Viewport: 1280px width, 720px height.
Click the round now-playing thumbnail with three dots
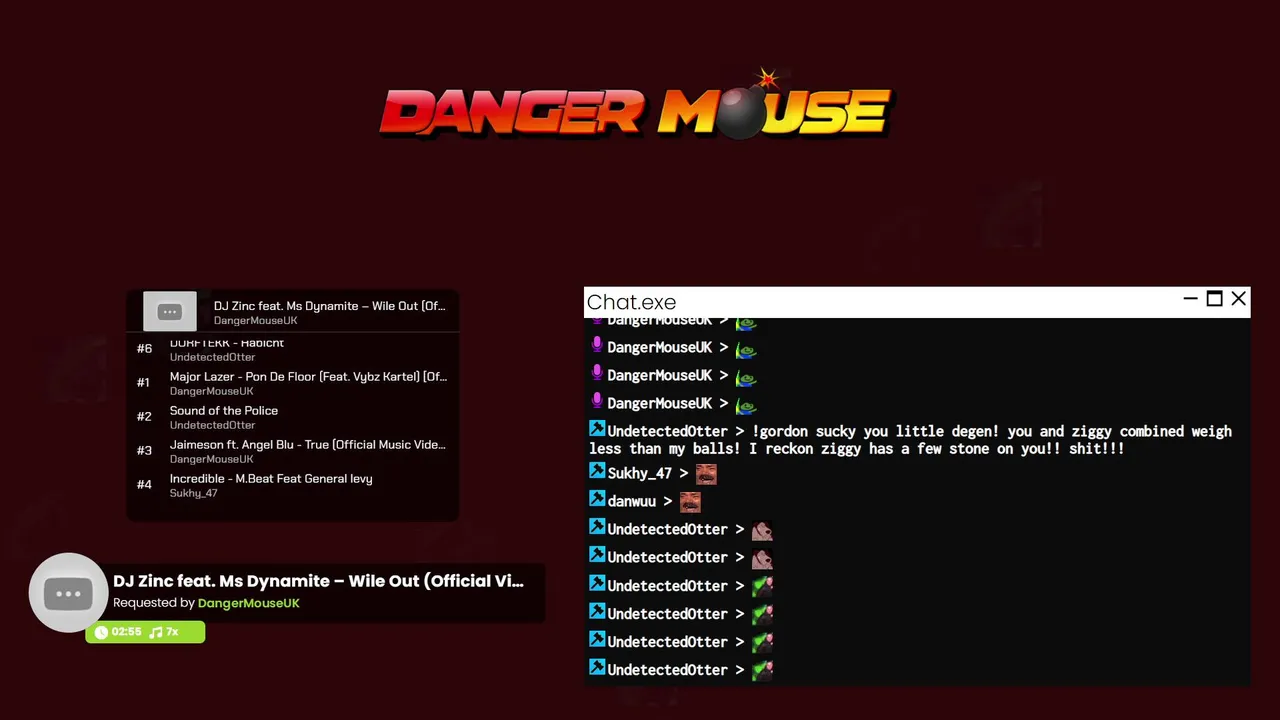68,593
